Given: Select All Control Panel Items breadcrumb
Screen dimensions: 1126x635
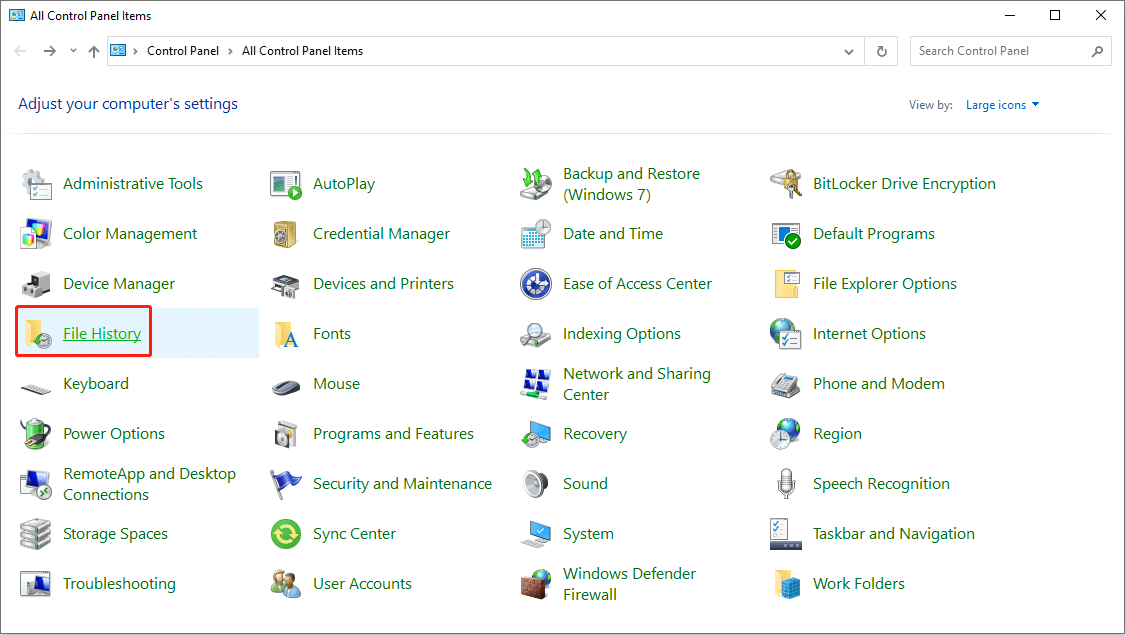Looking at the screenshot, I should tap(302, 51).
